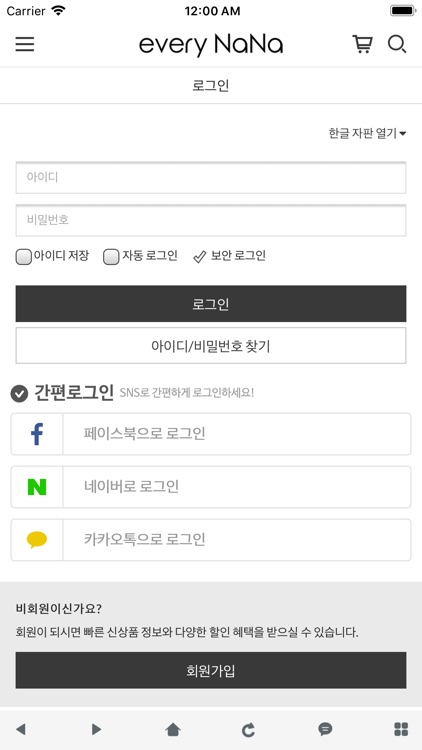Open the shopping cart
Image resolution: width=422 pixels, height=750 pixels.
pyautogui.click(x=363, y=44)
